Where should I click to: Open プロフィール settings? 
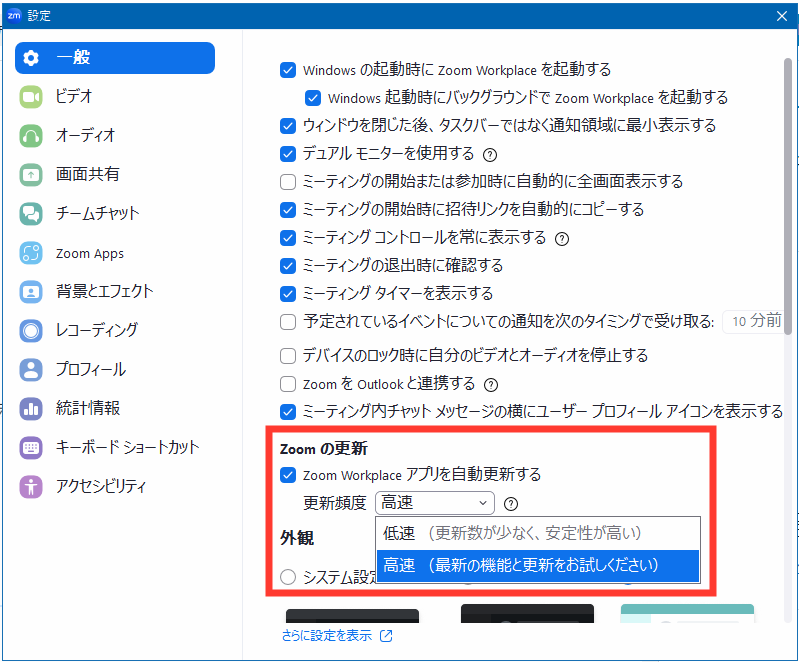(x=115, y=369)
